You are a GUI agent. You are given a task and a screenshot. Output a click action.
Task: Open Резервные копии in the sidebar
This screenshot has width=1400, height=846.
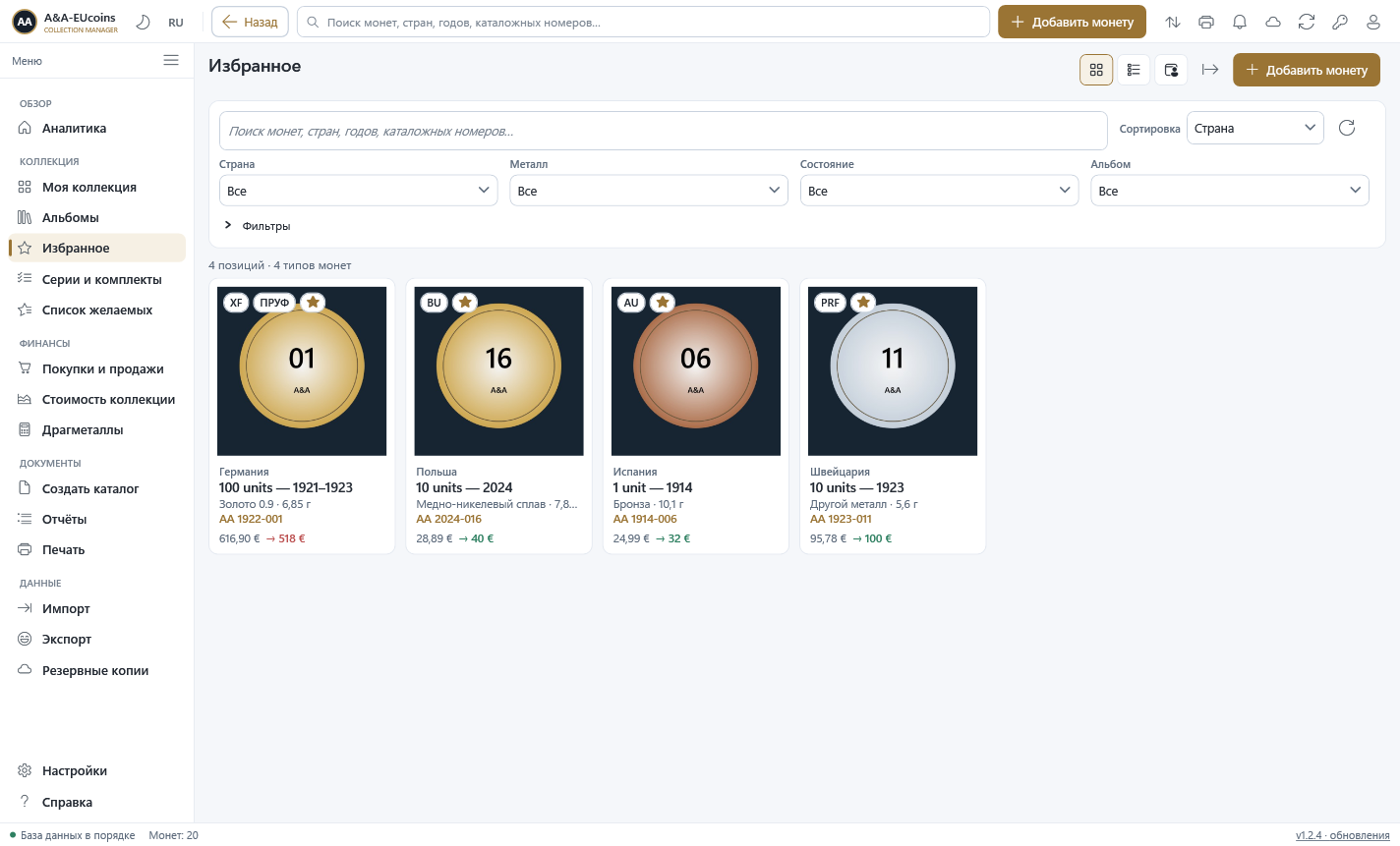coord(96,670)
